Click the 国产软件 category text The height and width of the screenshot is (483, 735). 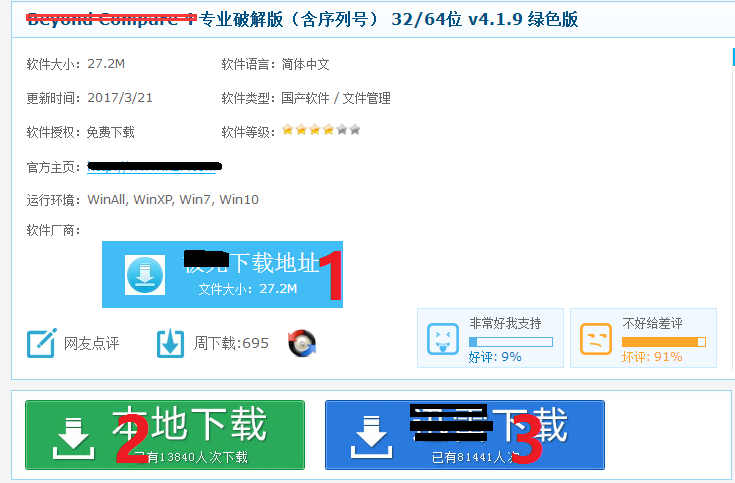[305, 98]
